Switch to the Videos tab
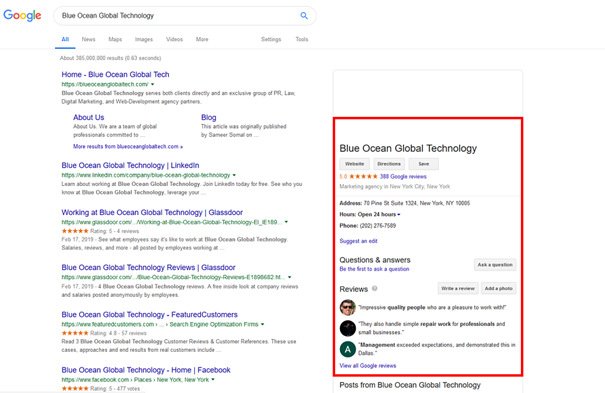 point(174,39)
